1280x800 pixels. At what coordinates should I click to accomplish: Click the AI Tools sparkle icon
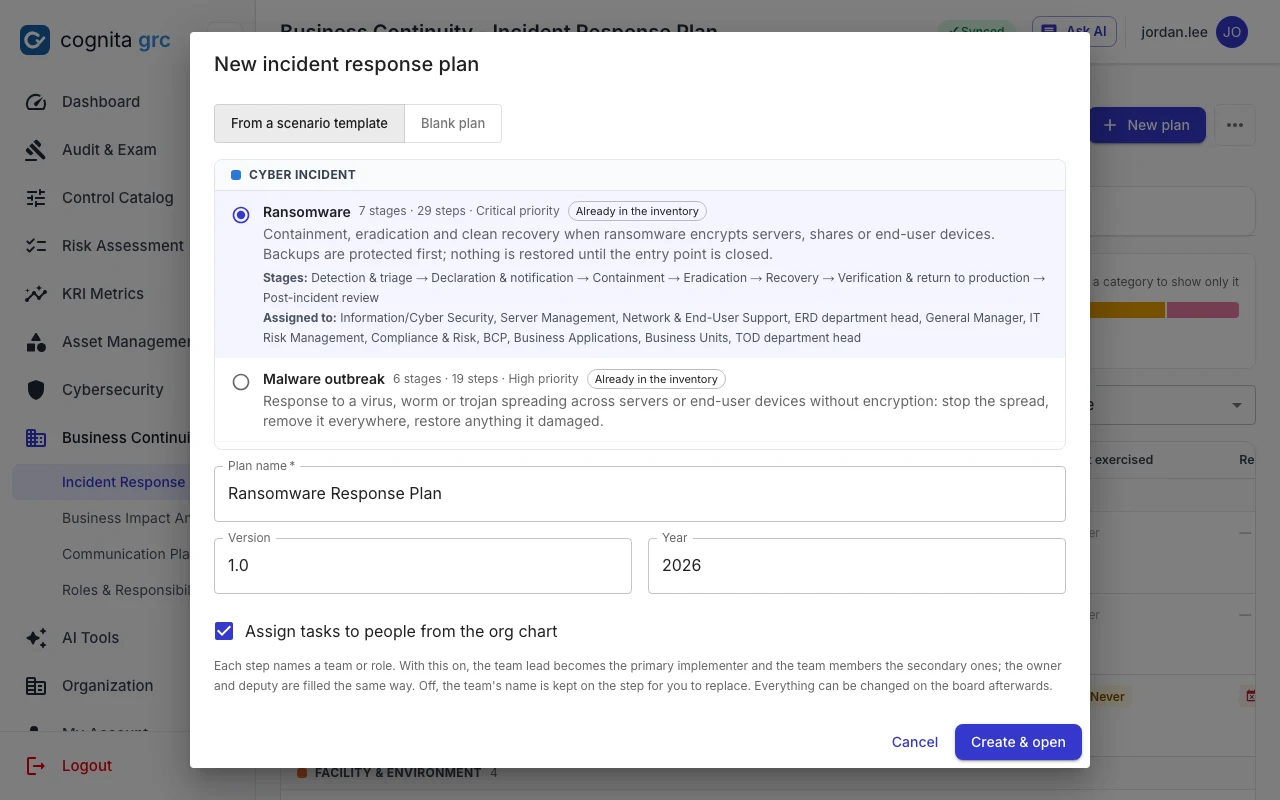(x=36, y=638)
